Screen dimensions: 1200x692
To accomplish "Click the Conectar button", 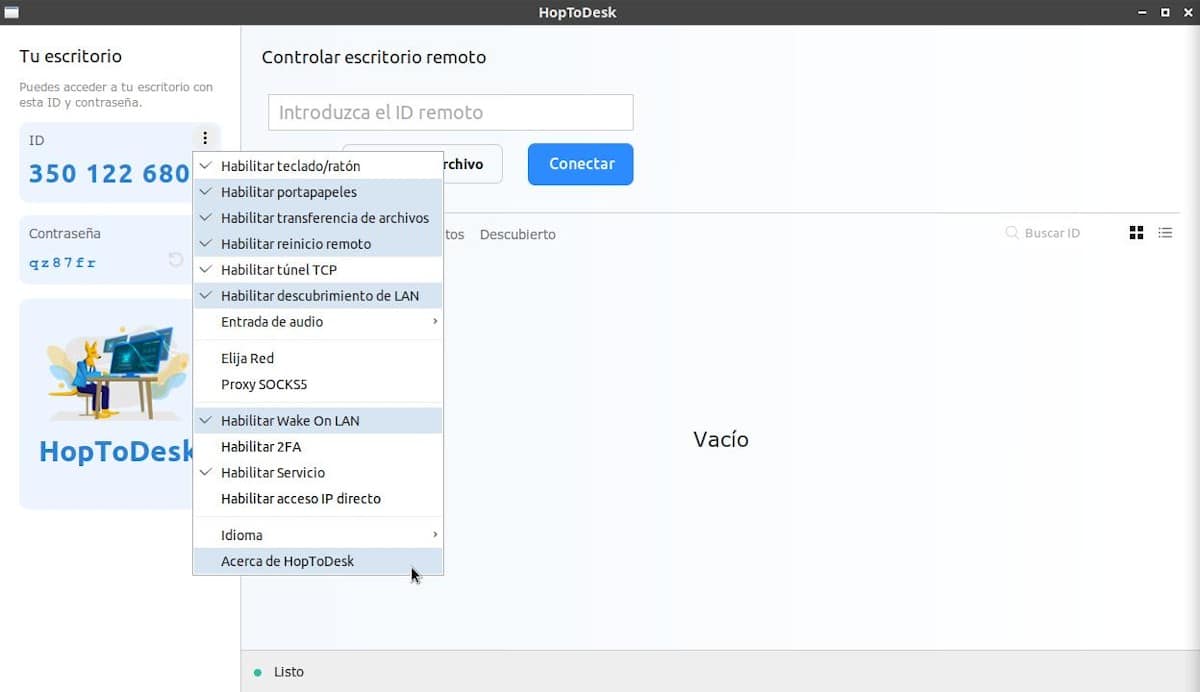I will (x=581, y=164).
